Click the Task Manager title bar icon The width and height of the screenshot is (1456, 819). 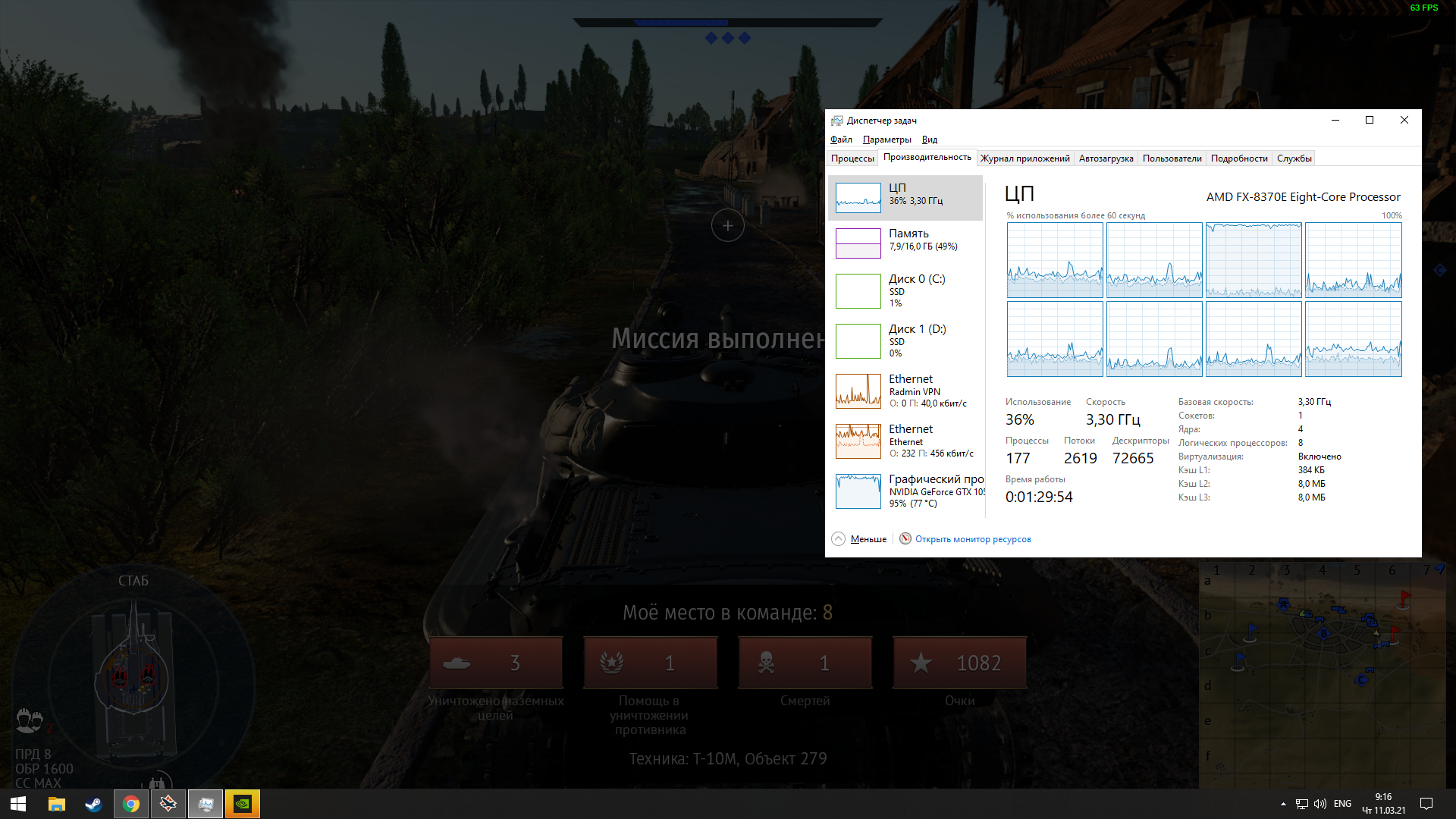pos(837,121)
